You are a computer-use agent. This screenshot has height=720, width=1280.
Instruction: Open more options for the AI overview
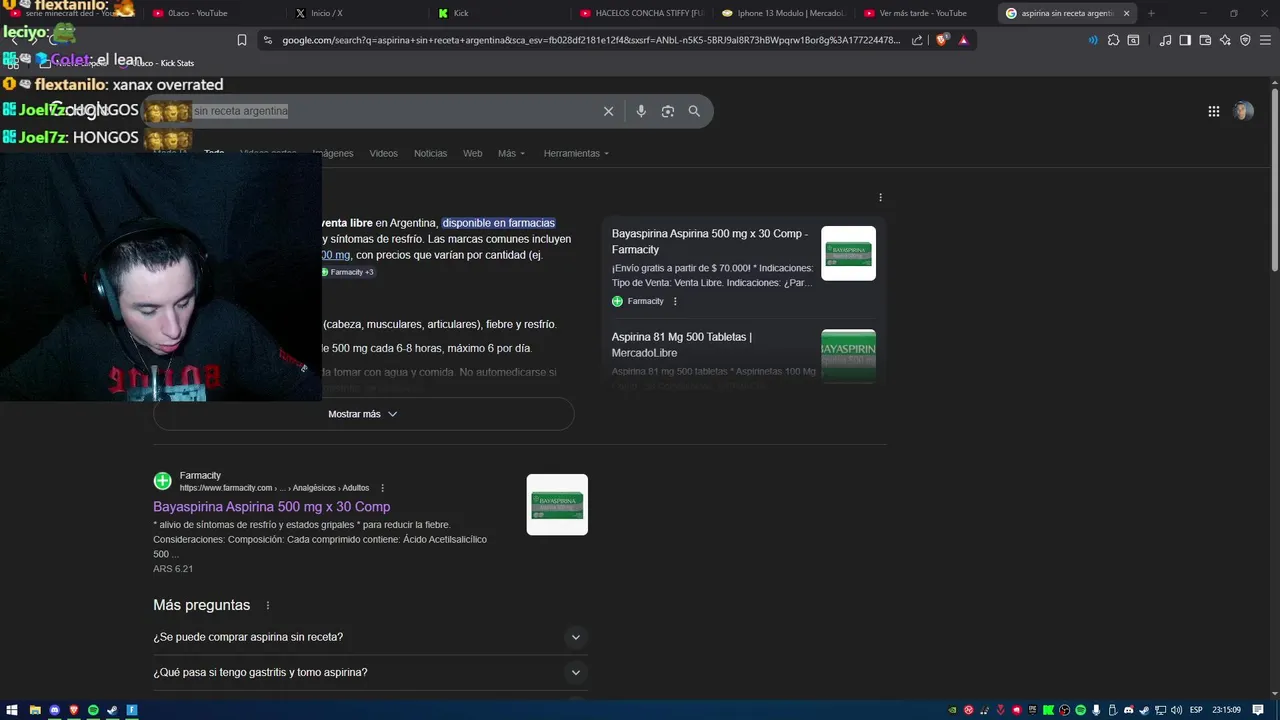(880, 198)
